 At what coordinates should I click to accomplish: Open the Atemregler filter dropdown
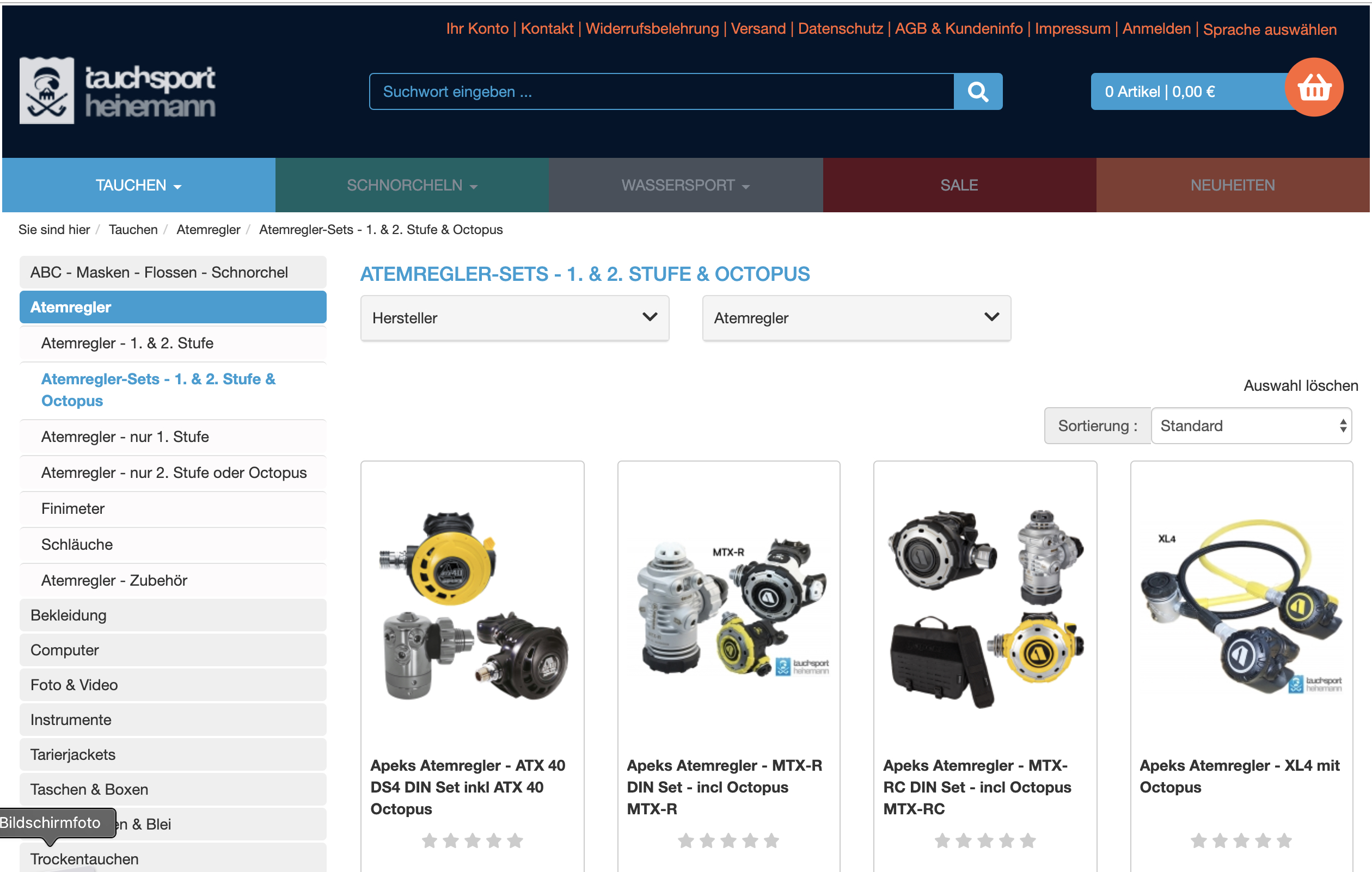pyautogui.click(x=856, y=318)
